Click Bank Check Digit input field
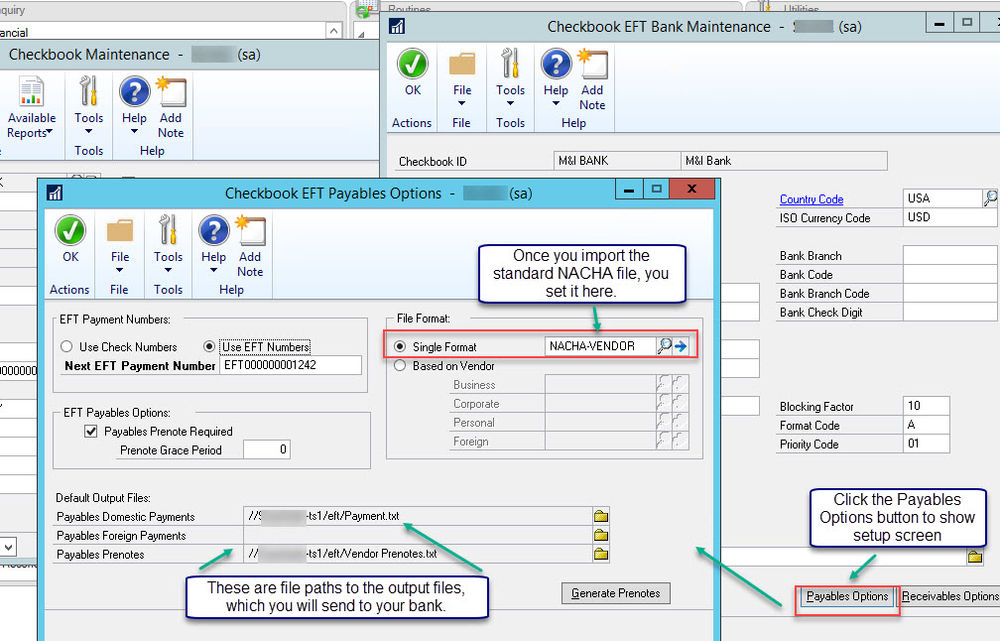 950,312
